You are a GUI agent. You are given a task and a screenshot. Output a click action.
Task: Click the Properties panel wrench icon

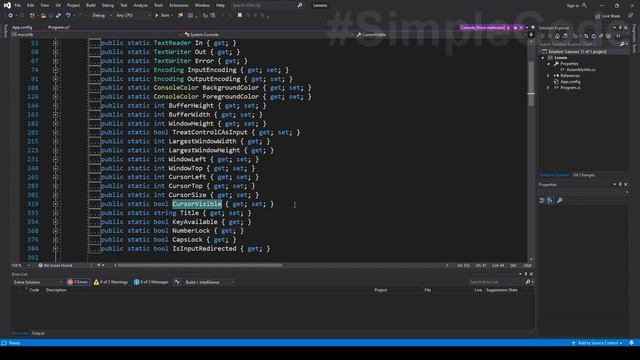coord(560,200)
